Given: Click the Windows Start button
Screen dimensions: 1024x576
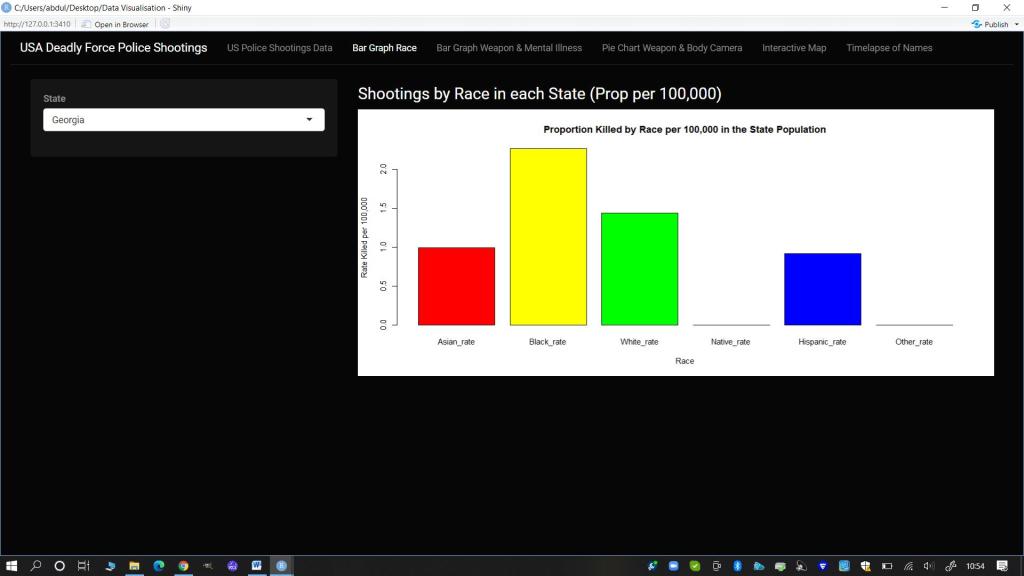Looking at the screenshot, I should click(11, 565).
